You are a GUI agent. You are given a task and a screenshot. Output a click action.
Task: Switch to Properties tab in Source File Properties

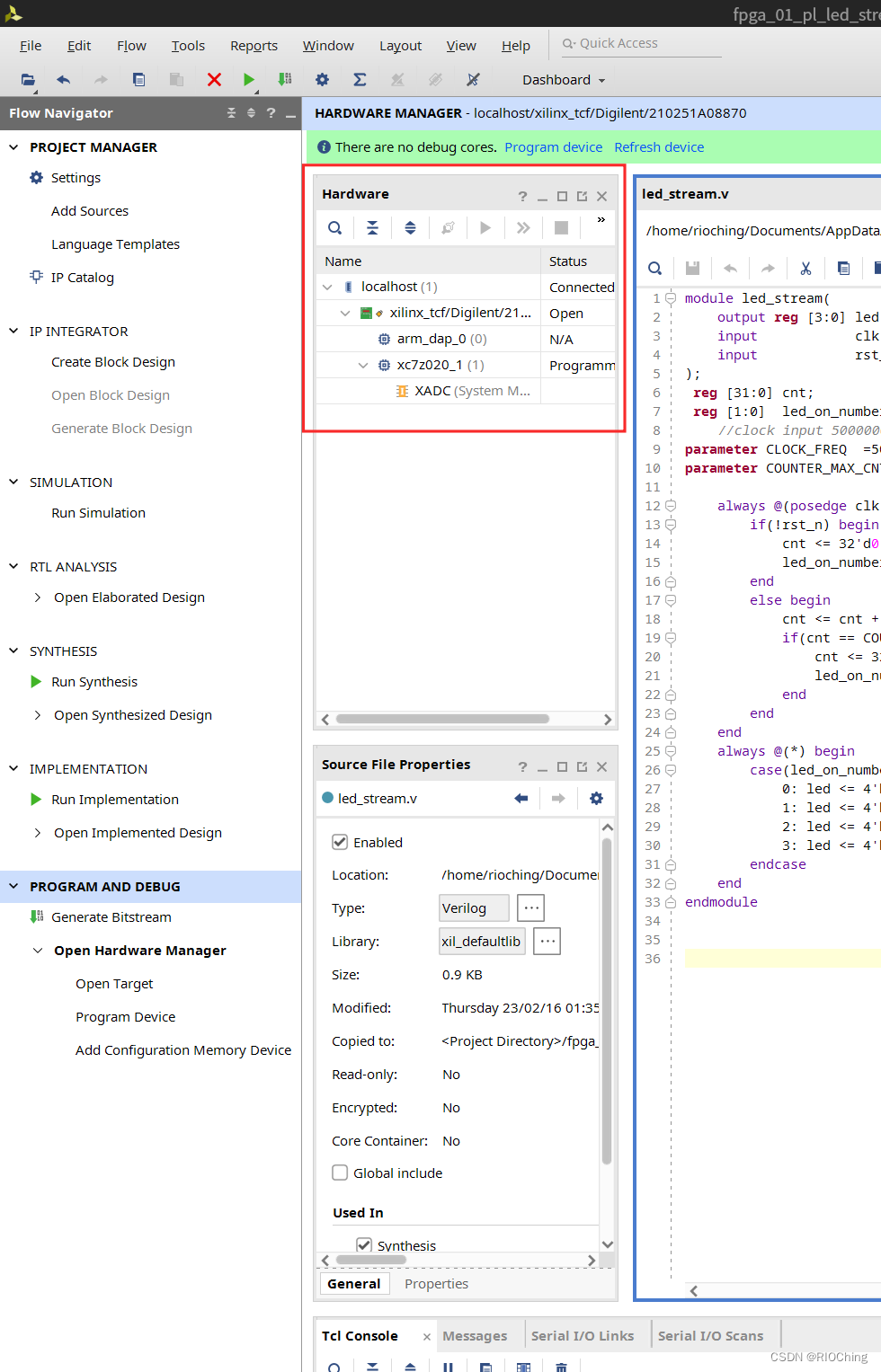[436, 1284]
